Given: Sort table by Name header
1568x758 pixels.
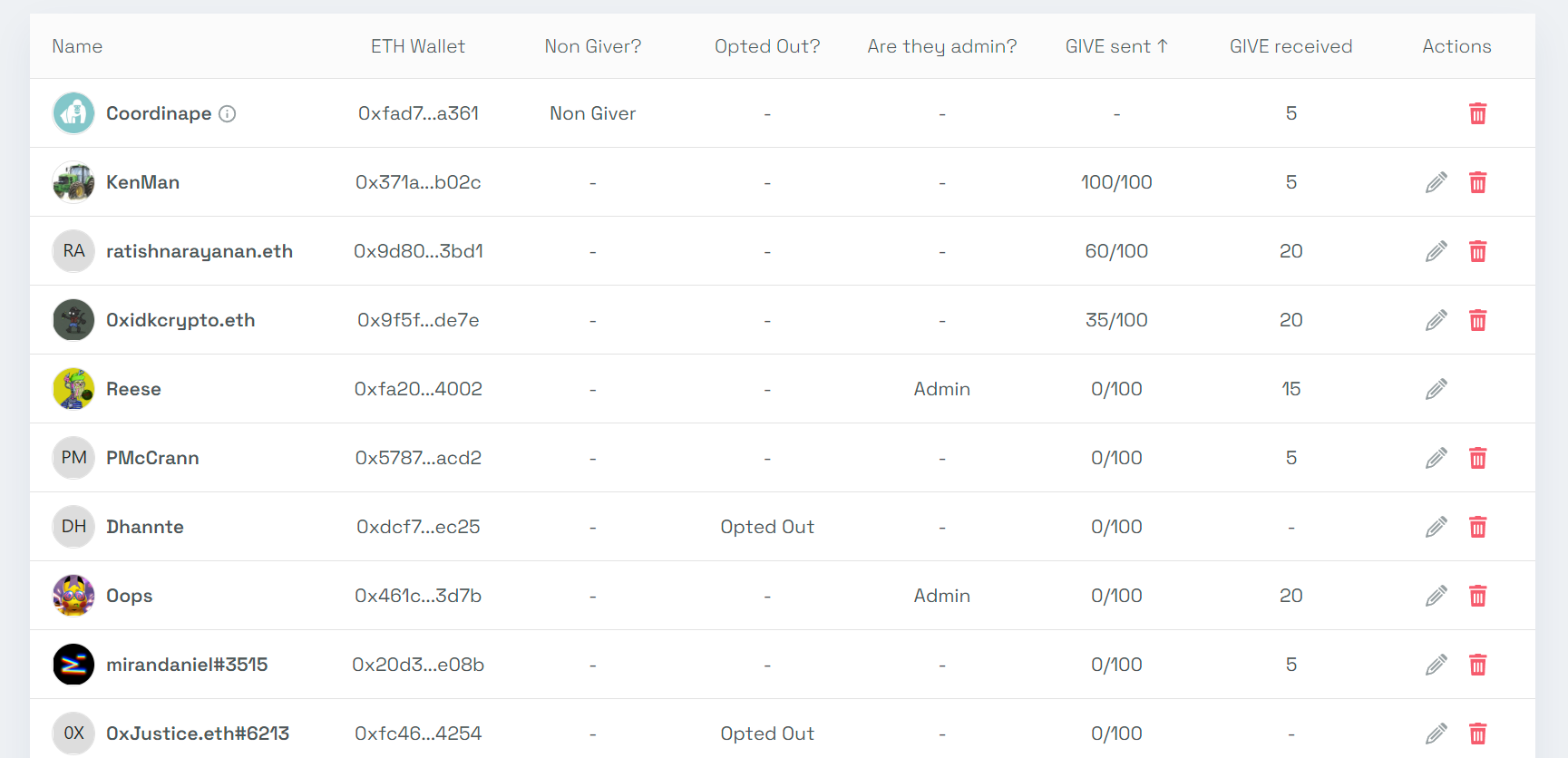Looking at the screenshot, I should 77,46.
